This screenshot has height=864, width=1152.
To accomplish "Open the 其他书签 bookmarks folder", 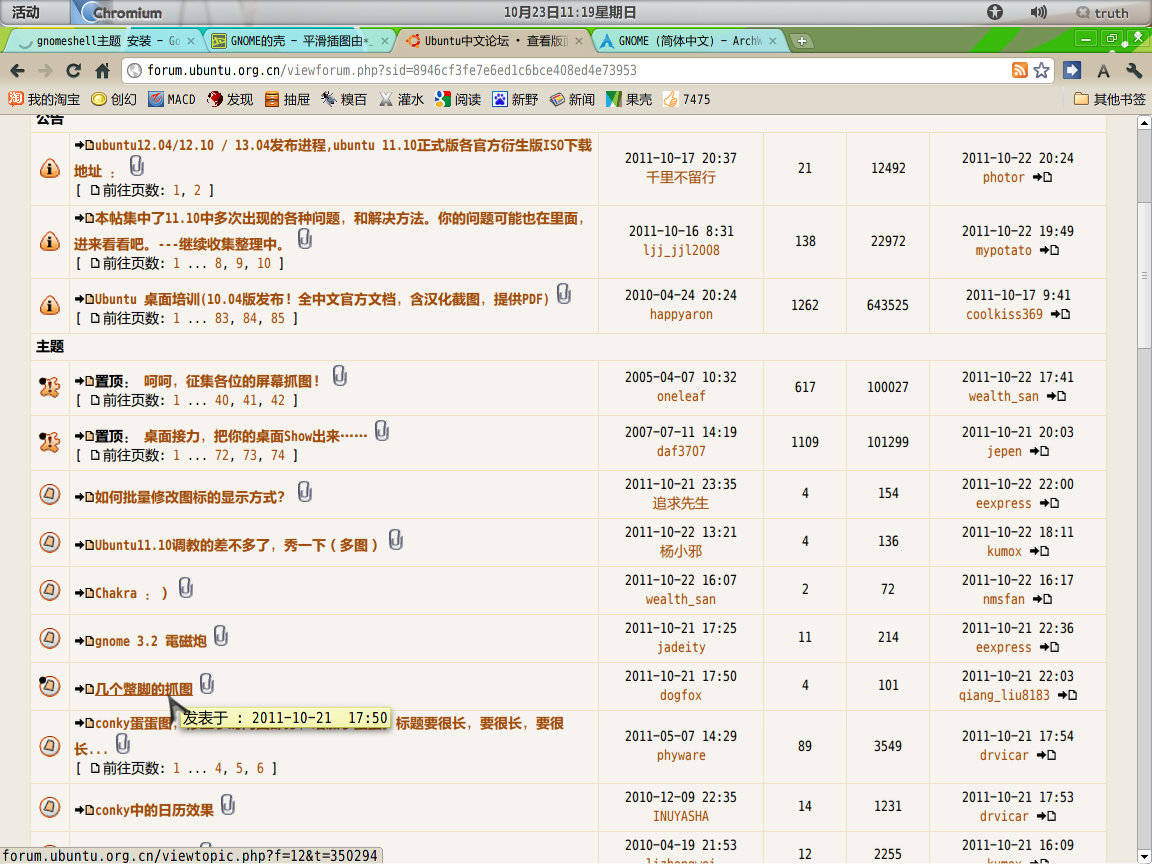I will (1109, 99).
